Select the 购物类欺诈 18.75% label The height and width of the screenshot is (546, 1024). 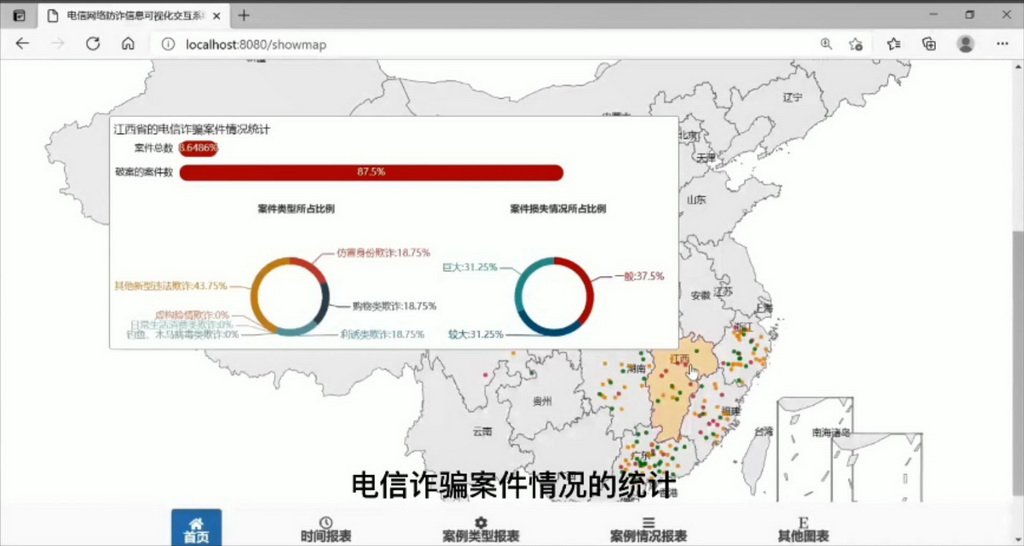(x=394, y=305)
